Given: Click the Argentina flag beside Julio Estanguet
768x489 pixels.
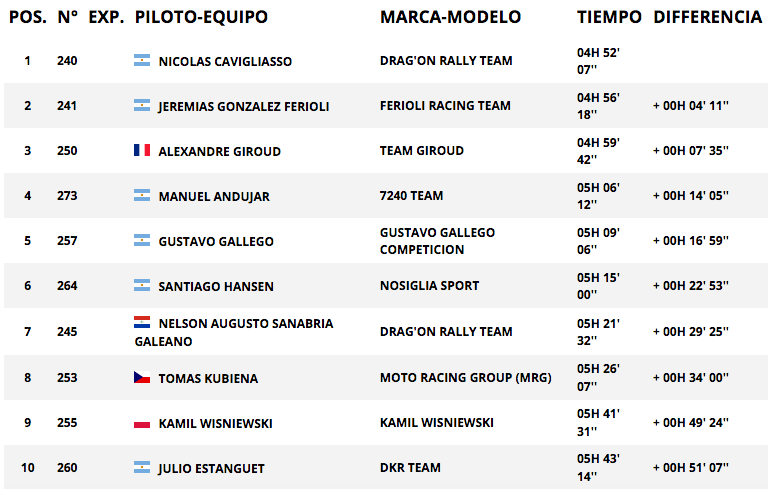Looking at the screenshot, I should [x=142, y=467].
